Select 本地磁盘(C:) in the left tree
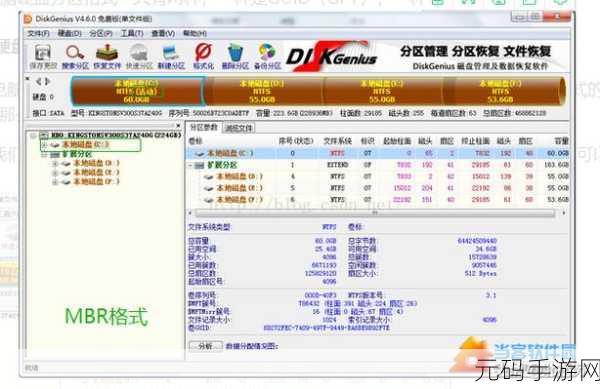 [86, 145]
